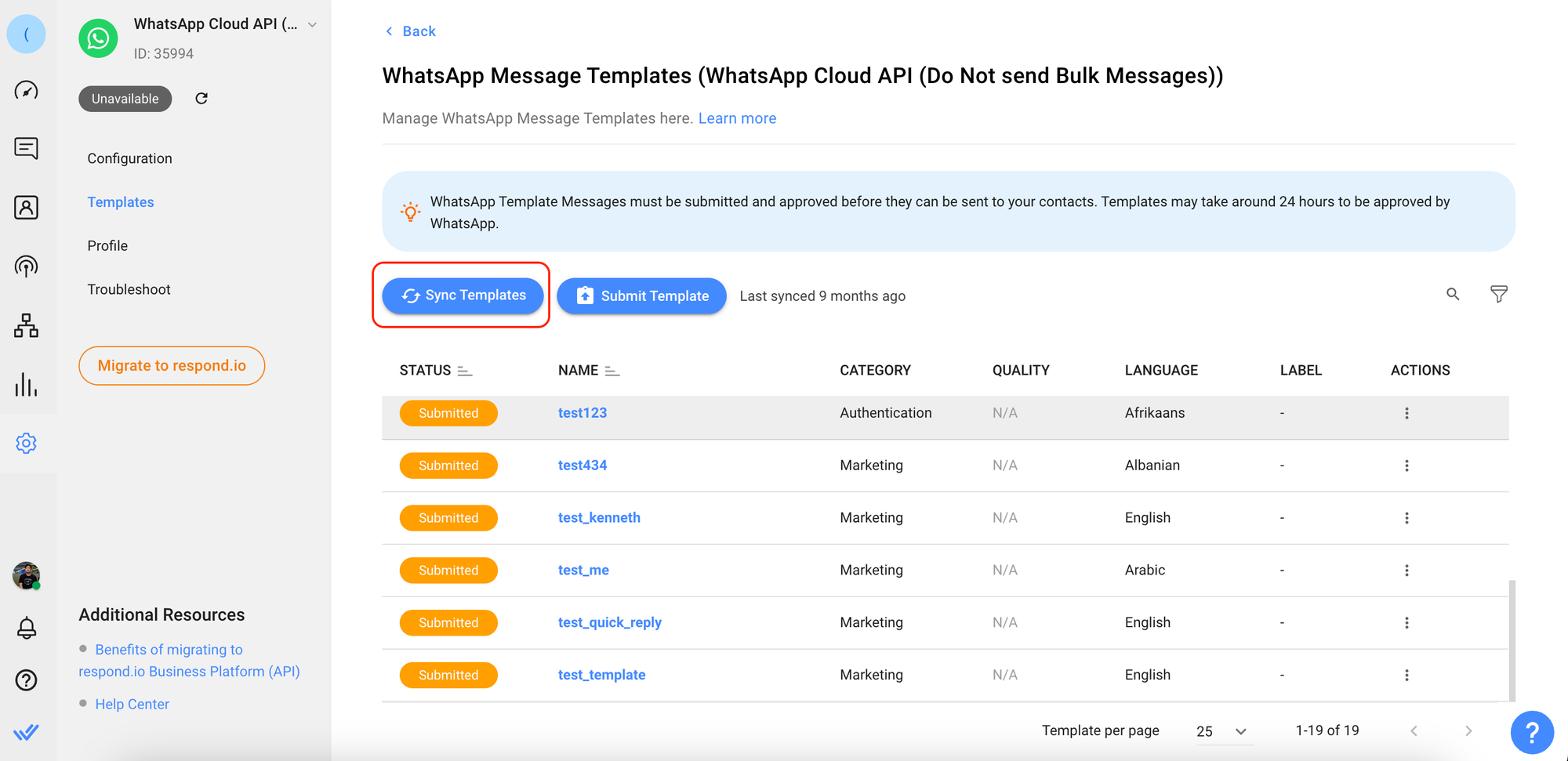Open the Broadcasts antenna icon in sidebar
This screenshot has width=1568, height=761.
[x=26, y=266]
